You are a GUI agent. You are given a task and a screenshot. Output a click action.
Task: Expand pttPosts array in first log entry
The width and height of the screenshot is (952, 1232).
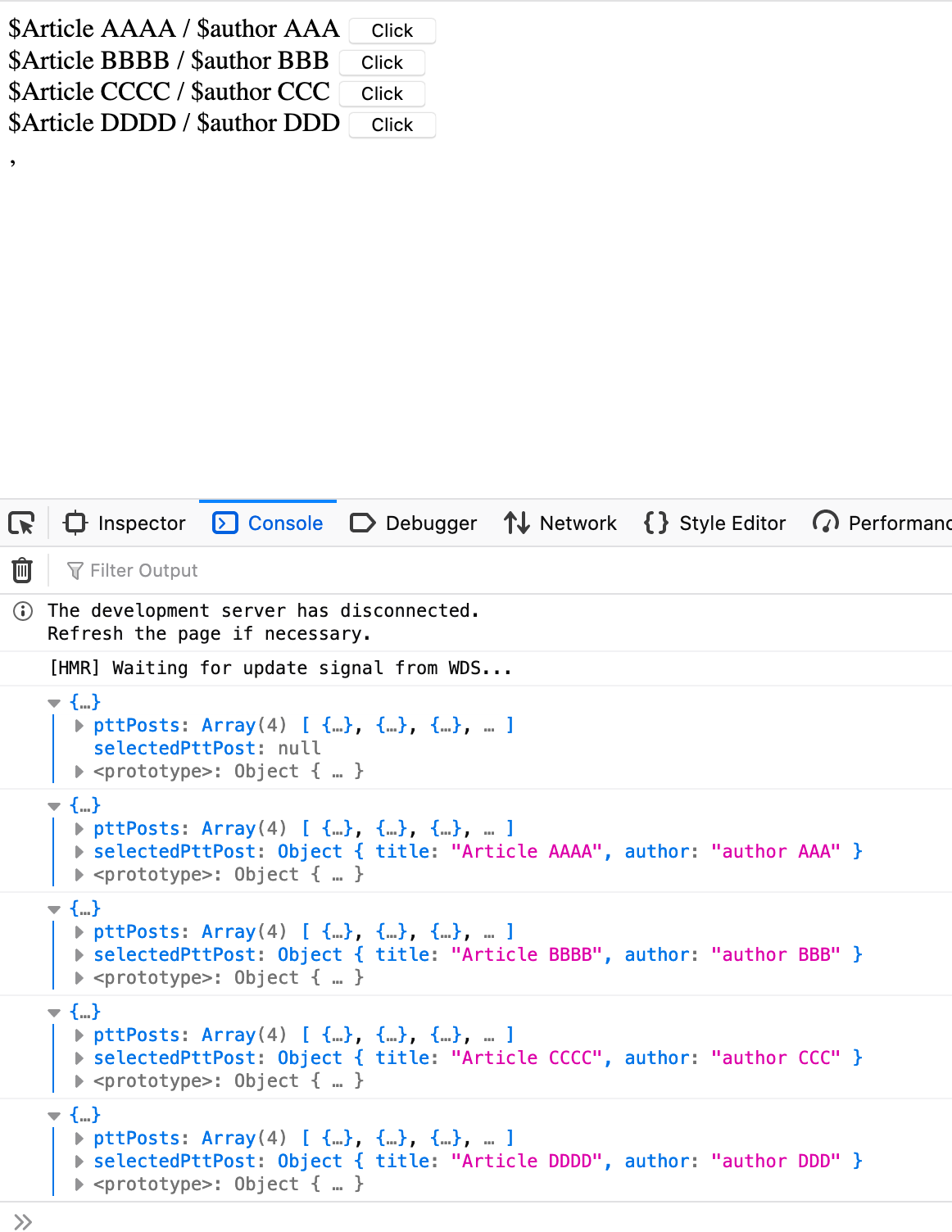(79, 726)
